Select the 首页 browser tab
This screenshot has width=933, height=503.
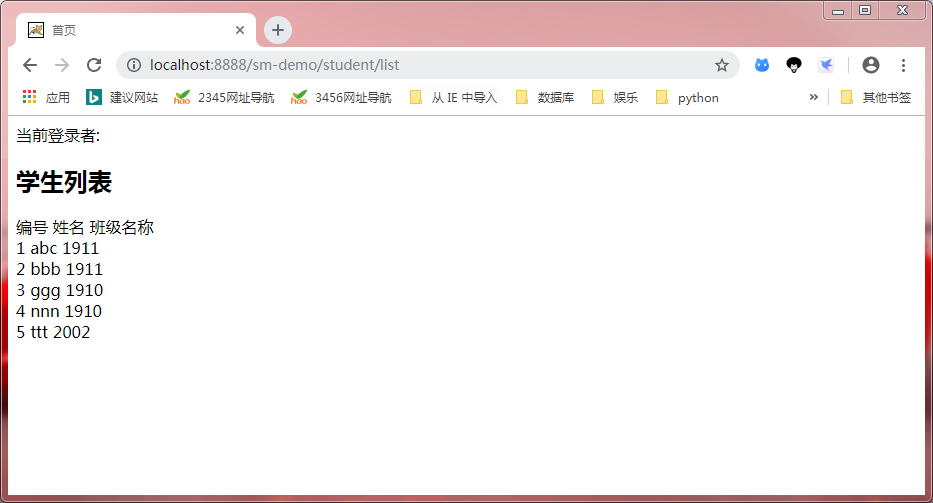[136, 30]
